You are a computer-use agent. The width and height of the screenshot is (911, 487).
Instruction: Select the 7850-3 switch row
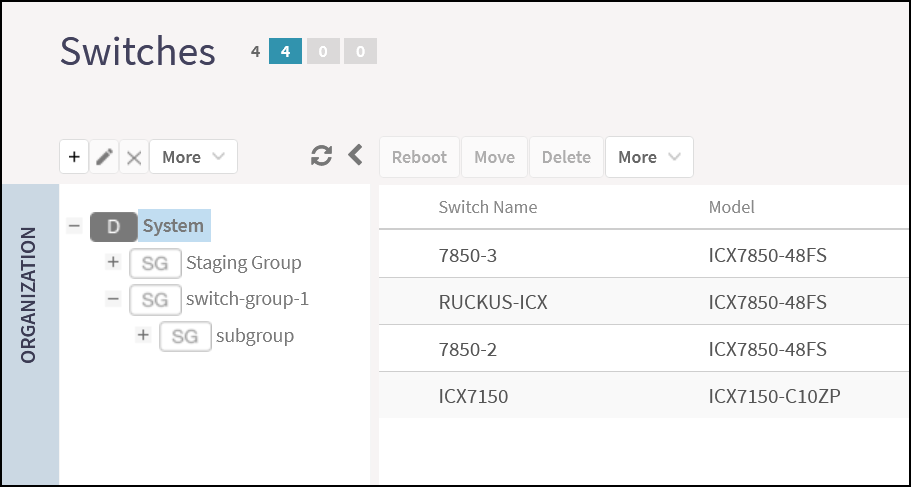[x=644, y=254]
